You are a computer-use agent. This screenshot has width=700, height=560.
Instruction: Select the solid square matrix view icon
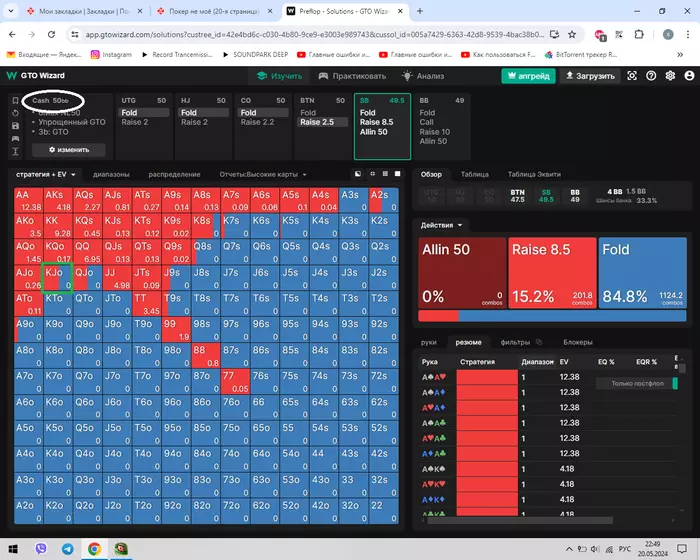[397, 174]
